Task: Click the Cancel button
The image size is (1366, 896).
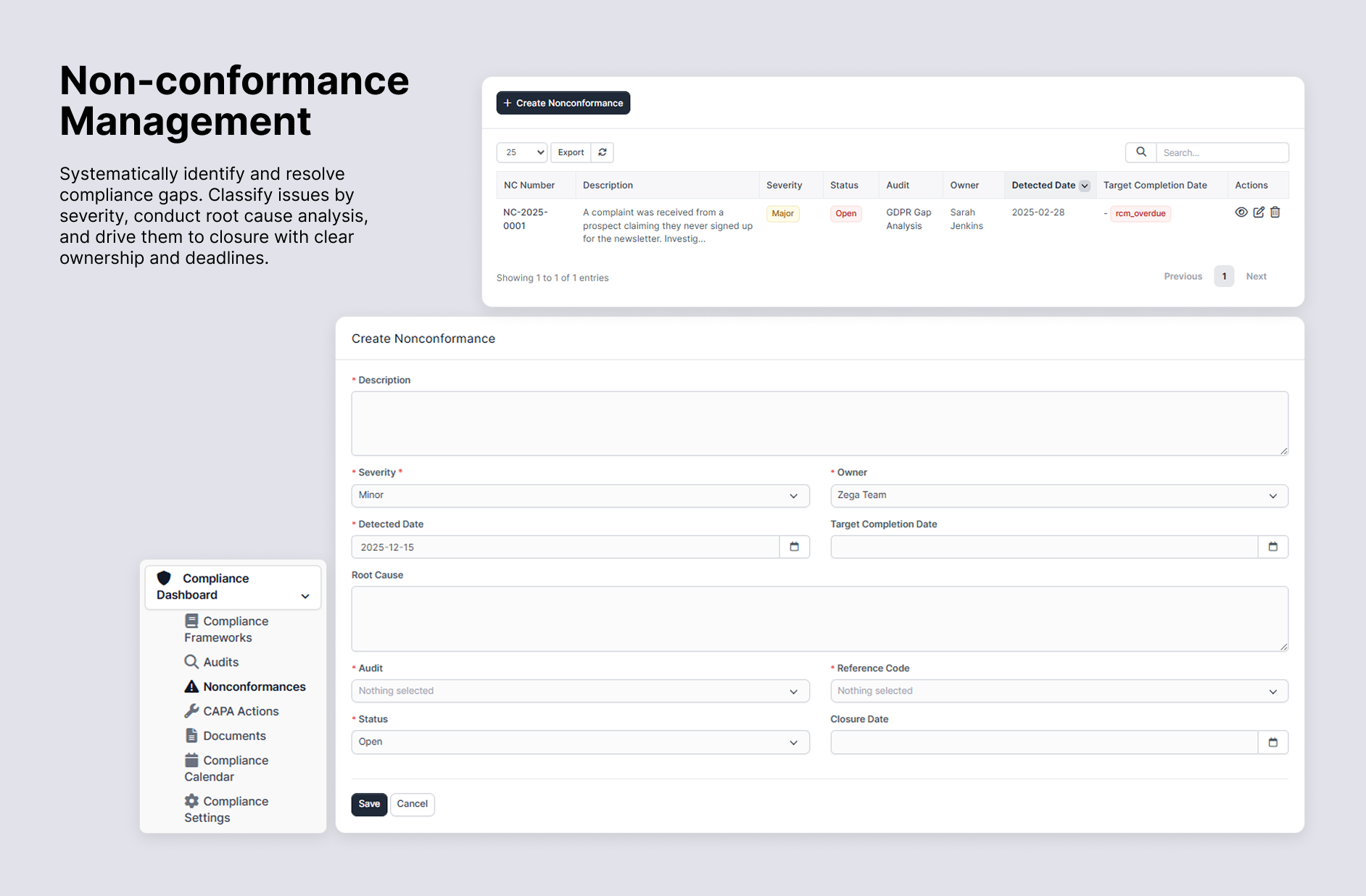Action: pos(412,804)
